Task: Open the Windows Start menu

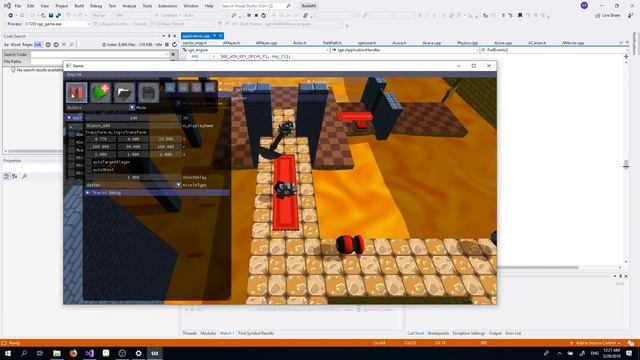Action: (8, 353)
